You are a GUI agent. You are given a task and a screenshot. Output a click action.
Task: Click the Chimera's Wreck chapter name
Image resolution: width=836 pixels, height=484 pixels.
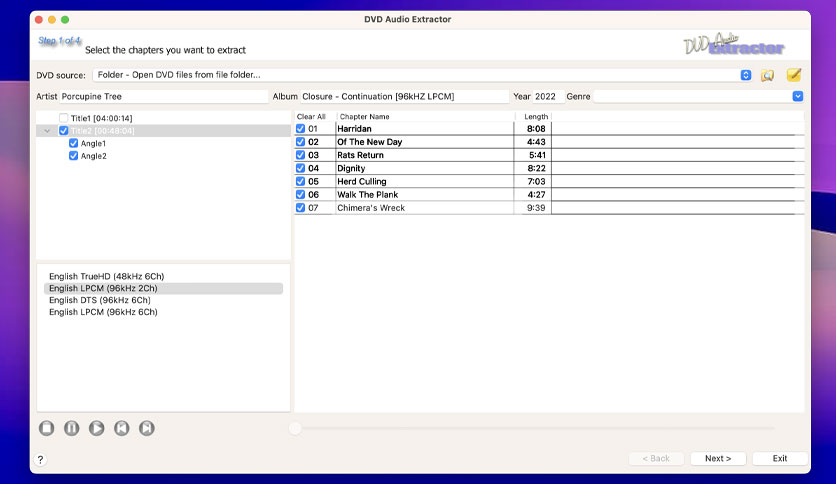[x=371, y=208]
